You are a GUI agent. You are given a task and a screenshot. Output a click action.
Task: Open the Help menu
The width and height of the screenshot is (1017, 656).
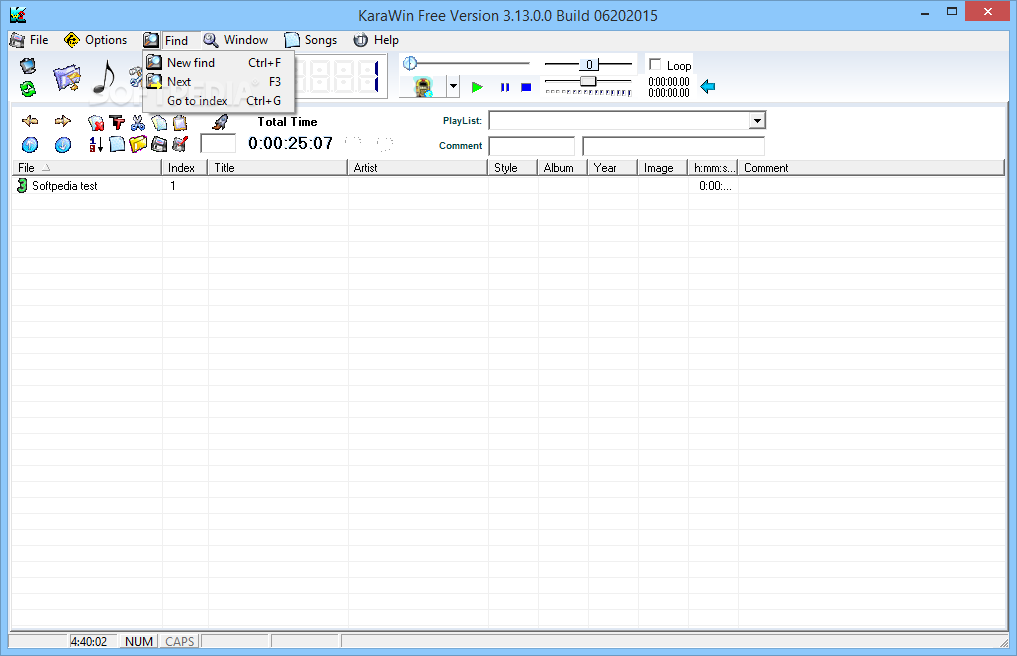coord(376,40)
